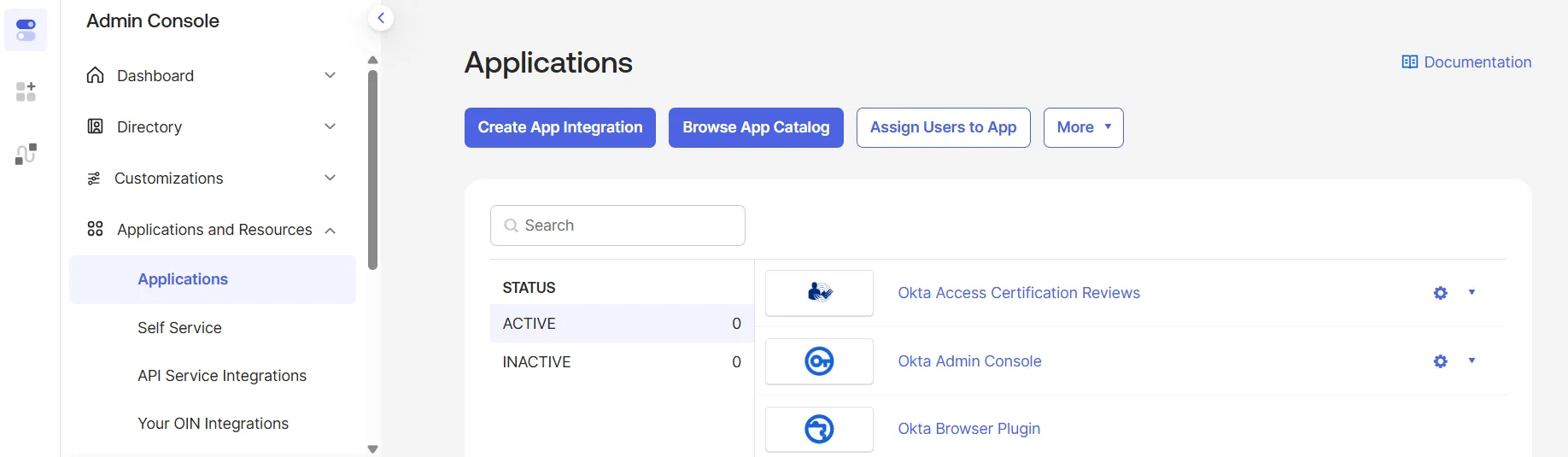Click the Applications and Resources grid icon
The image size is (1568, 457).
96,229
